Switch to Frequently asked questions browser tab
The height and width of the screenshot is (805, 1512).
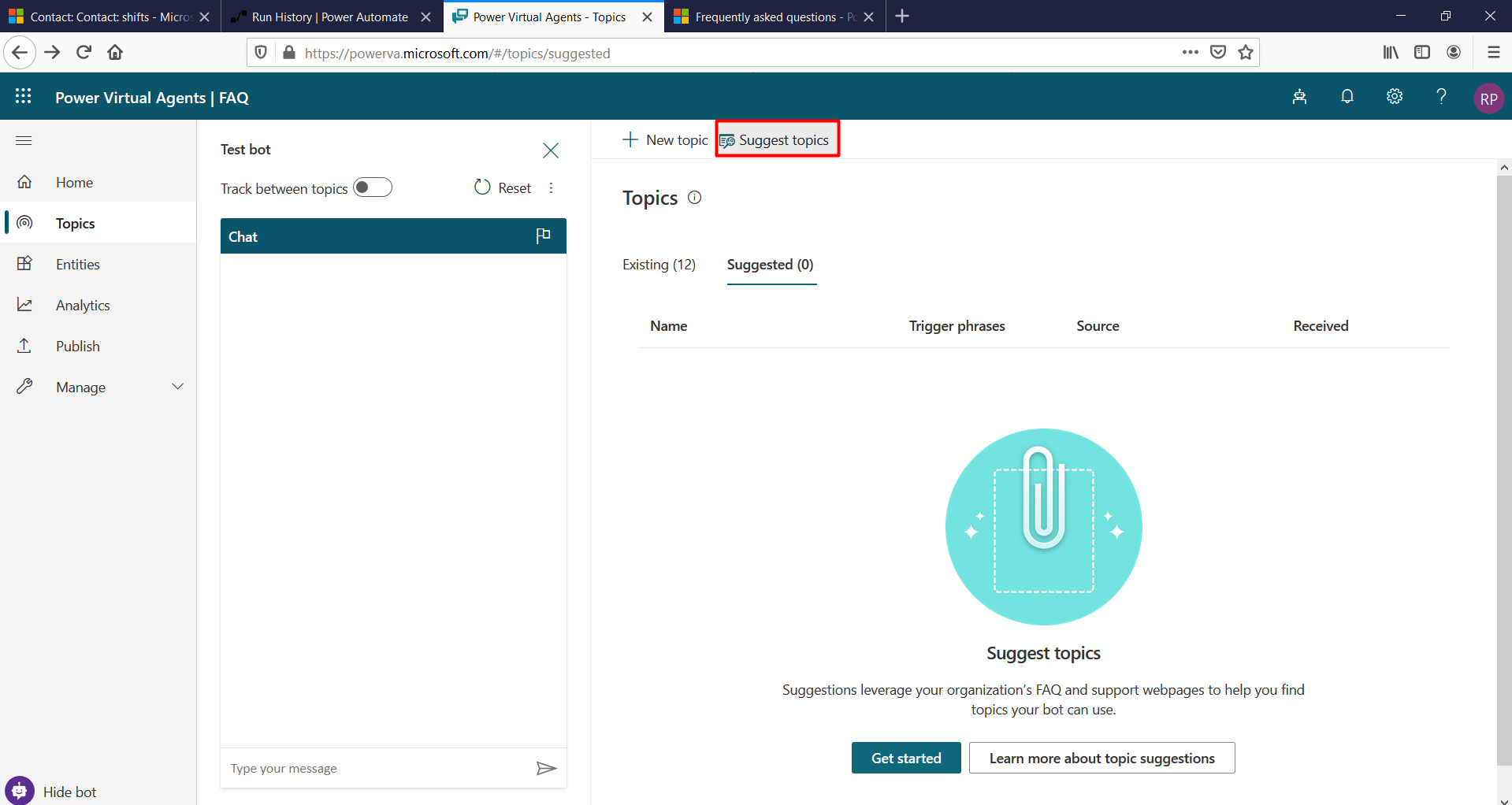(x=775, y=17)
